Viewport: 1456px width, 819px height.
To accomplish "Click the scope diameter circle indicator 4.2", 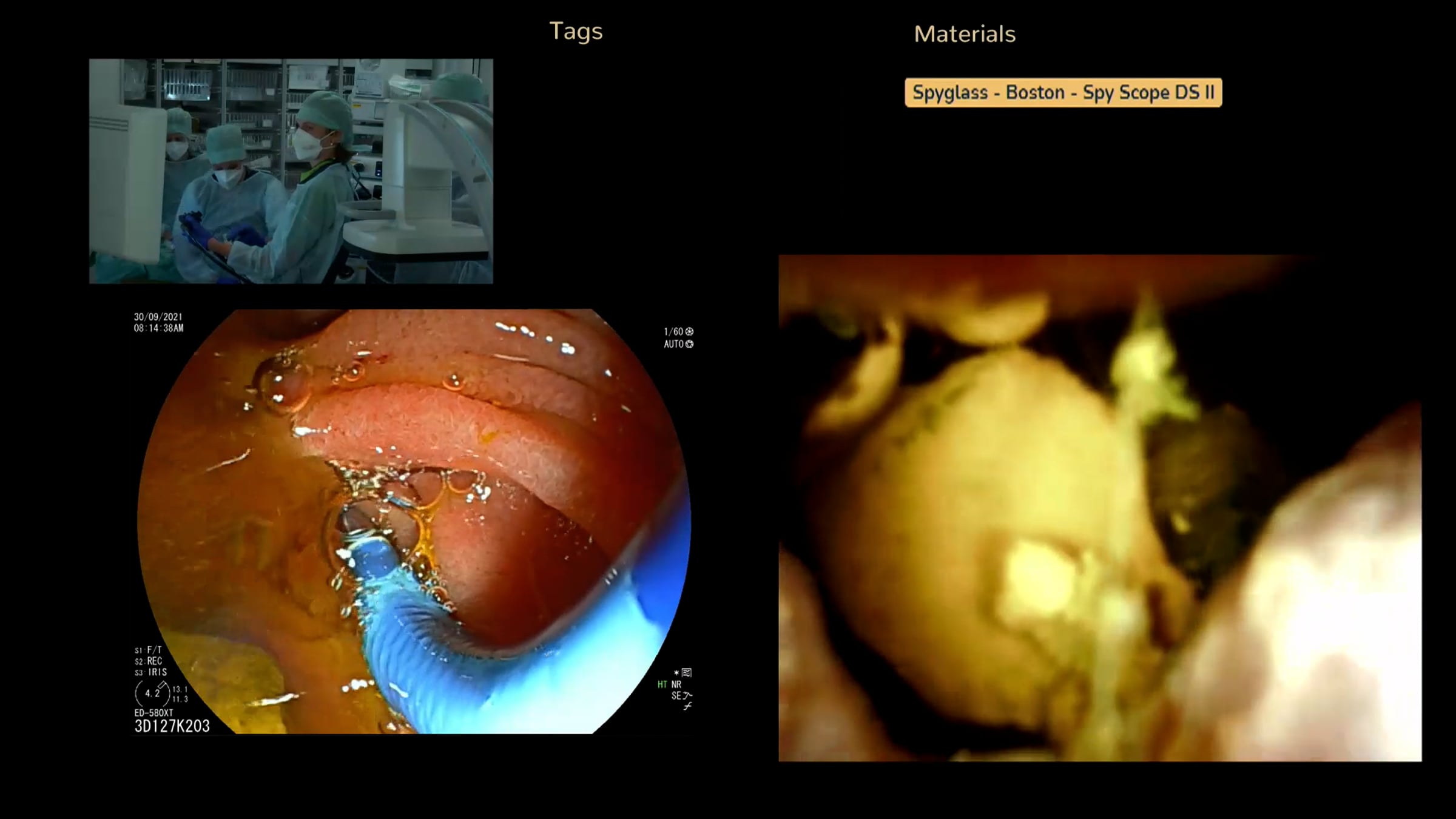I will pos(152,693).
